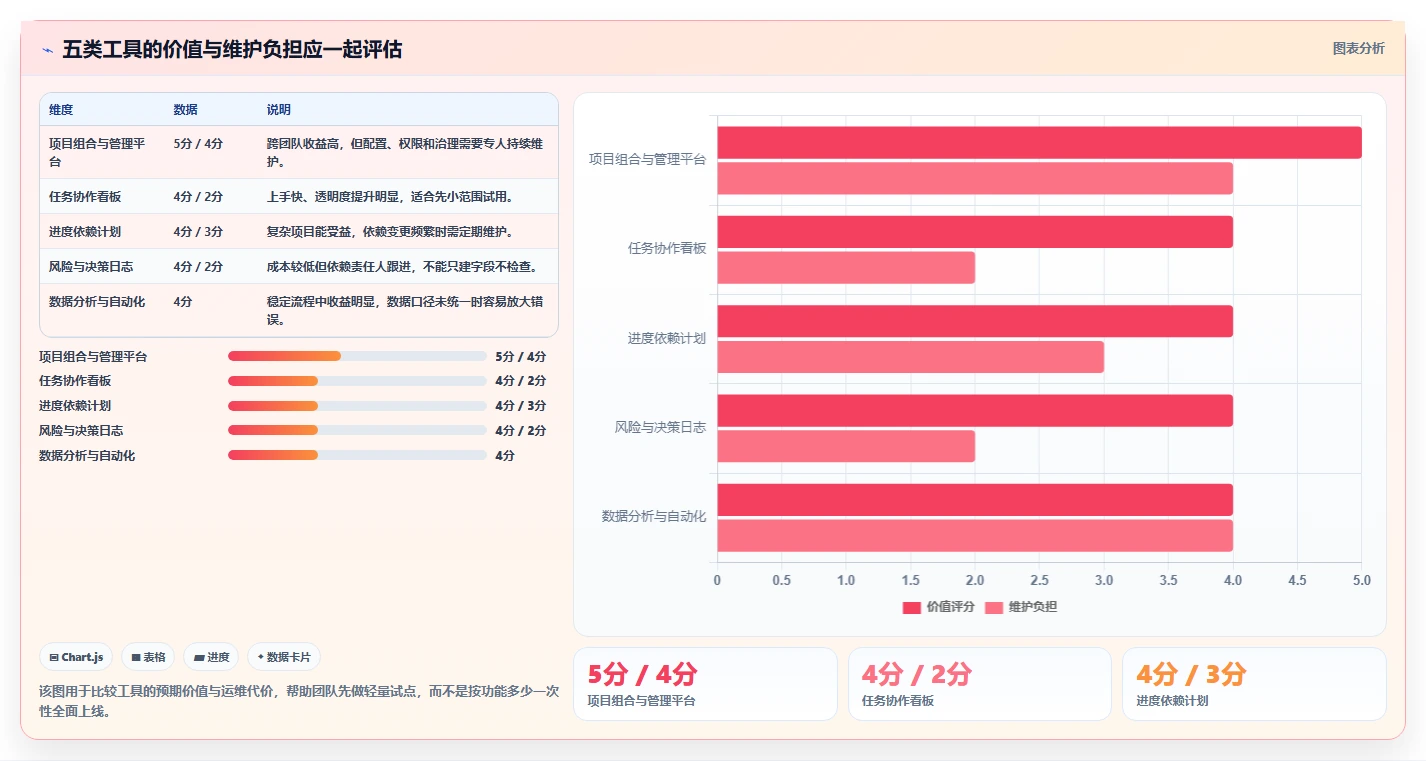Open the 4分 / 3分 进度依赖计划 data card
Image resolution: width=1426 pixels, height=761 pixels.
[1254, 684]
